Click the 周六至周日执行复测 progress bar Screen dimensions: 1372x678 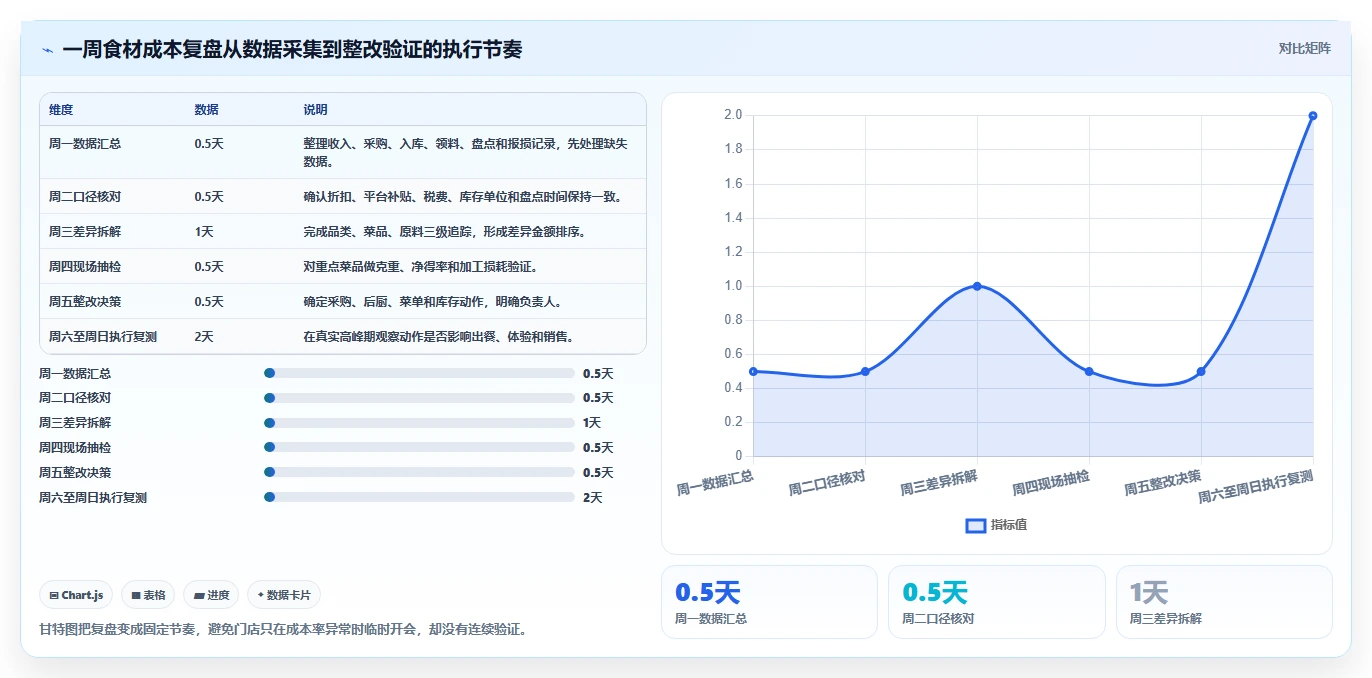pyautogui.click(x=419, y=497)
